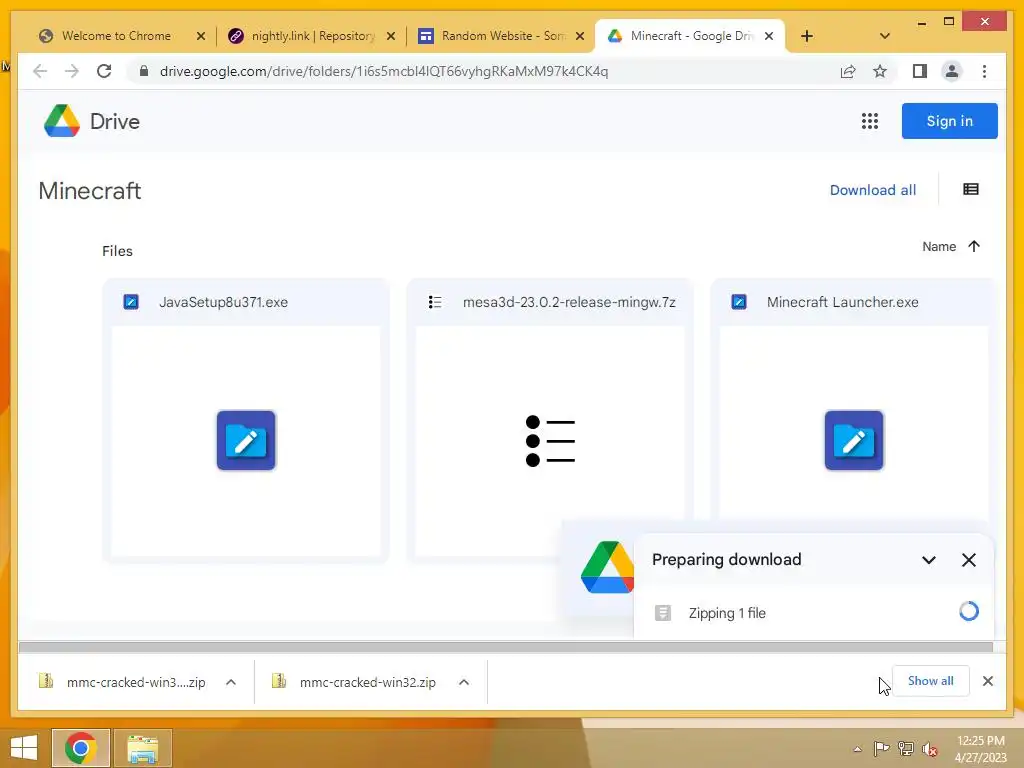The image size is (1024, 768).
Task: Click the Zipping 1 file spinner
Action: coord(968,611)
